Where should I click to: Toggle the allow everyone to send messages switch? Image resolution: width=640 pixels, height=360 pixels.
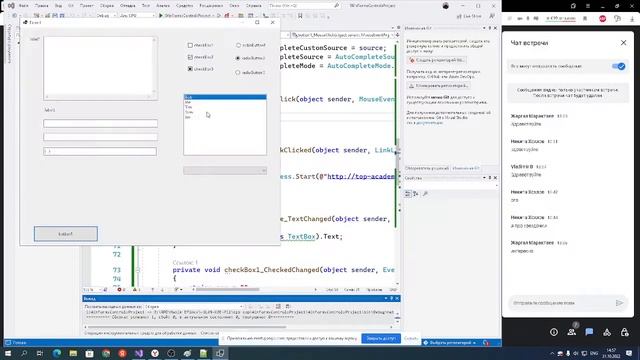coord(618,66)
